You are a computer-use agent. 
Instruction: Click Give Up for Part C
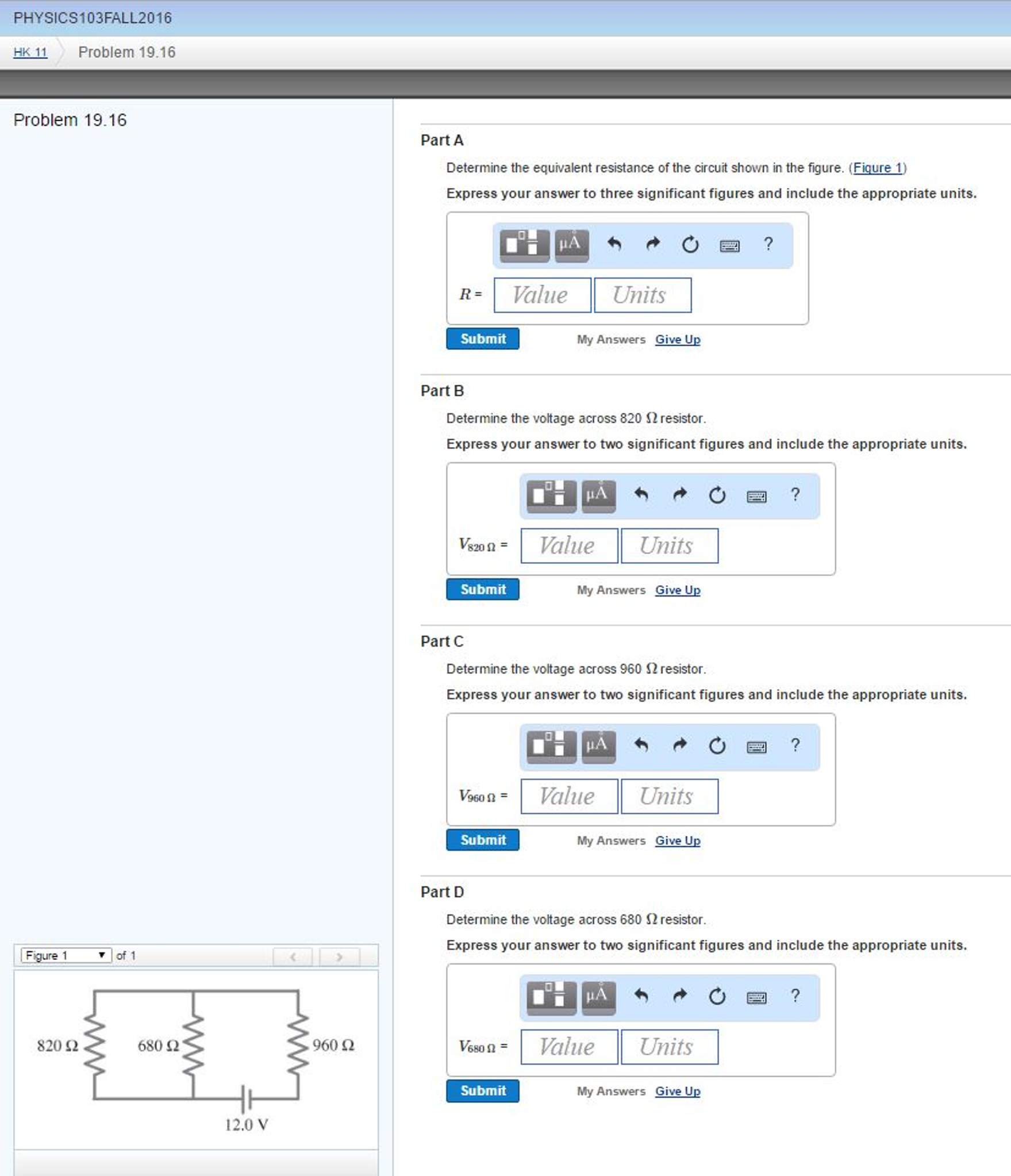677,840
